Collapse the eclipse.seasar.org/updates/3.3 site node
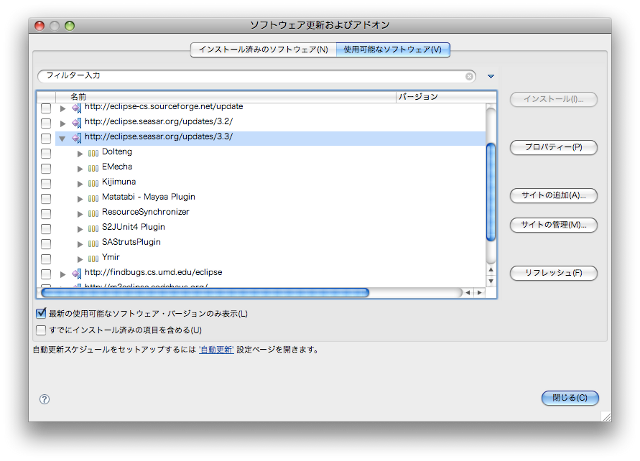 click(x=63, y=138)
